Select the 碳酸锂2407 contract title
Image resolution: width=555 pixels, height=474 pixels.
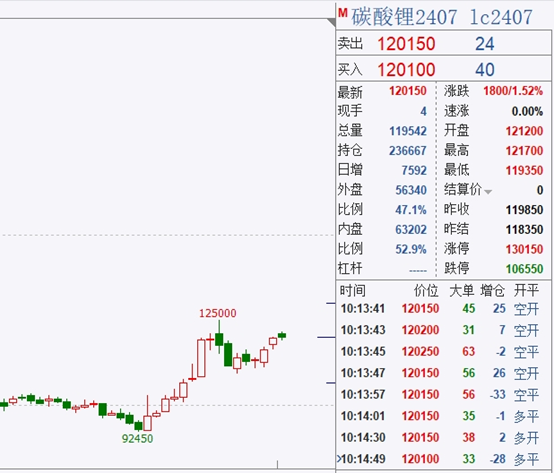pos(404,17)
